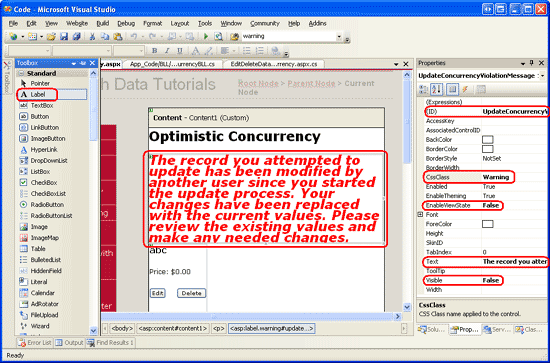The height and width of the screenshot is (363, 550).
Task: Collapse the Standard toolbox group
Action: pyautogui.click(x=21, y=73)
